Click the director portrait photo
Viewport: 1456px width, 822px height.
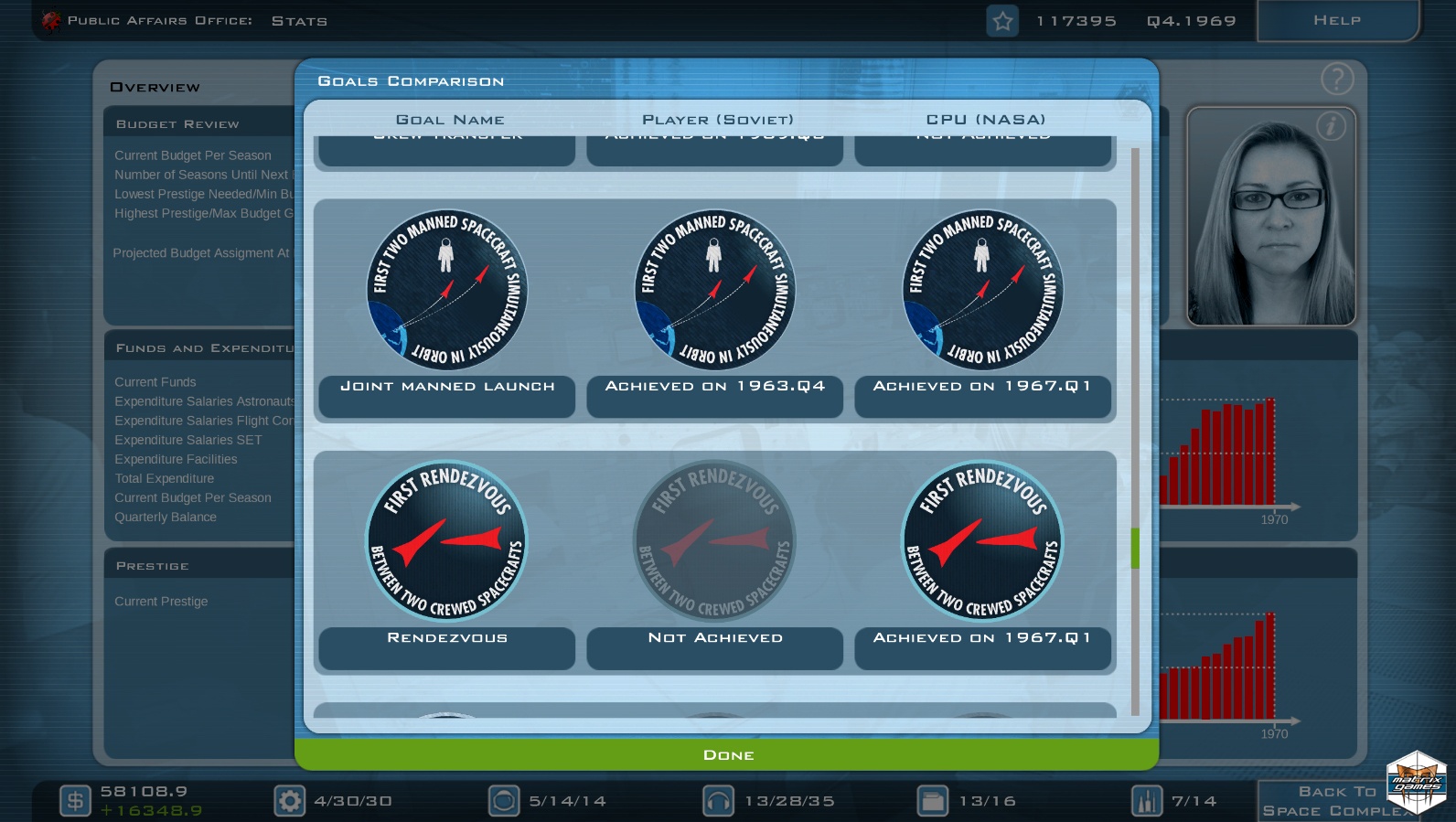[1271, 216]
